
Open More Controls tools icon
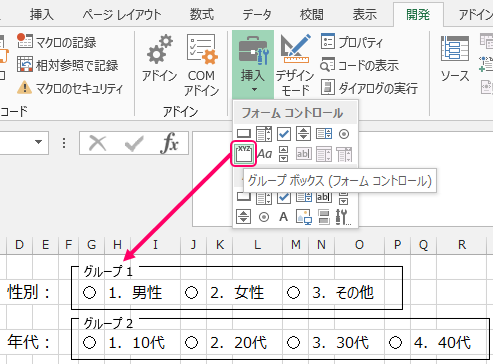click(x=343, y=217)
